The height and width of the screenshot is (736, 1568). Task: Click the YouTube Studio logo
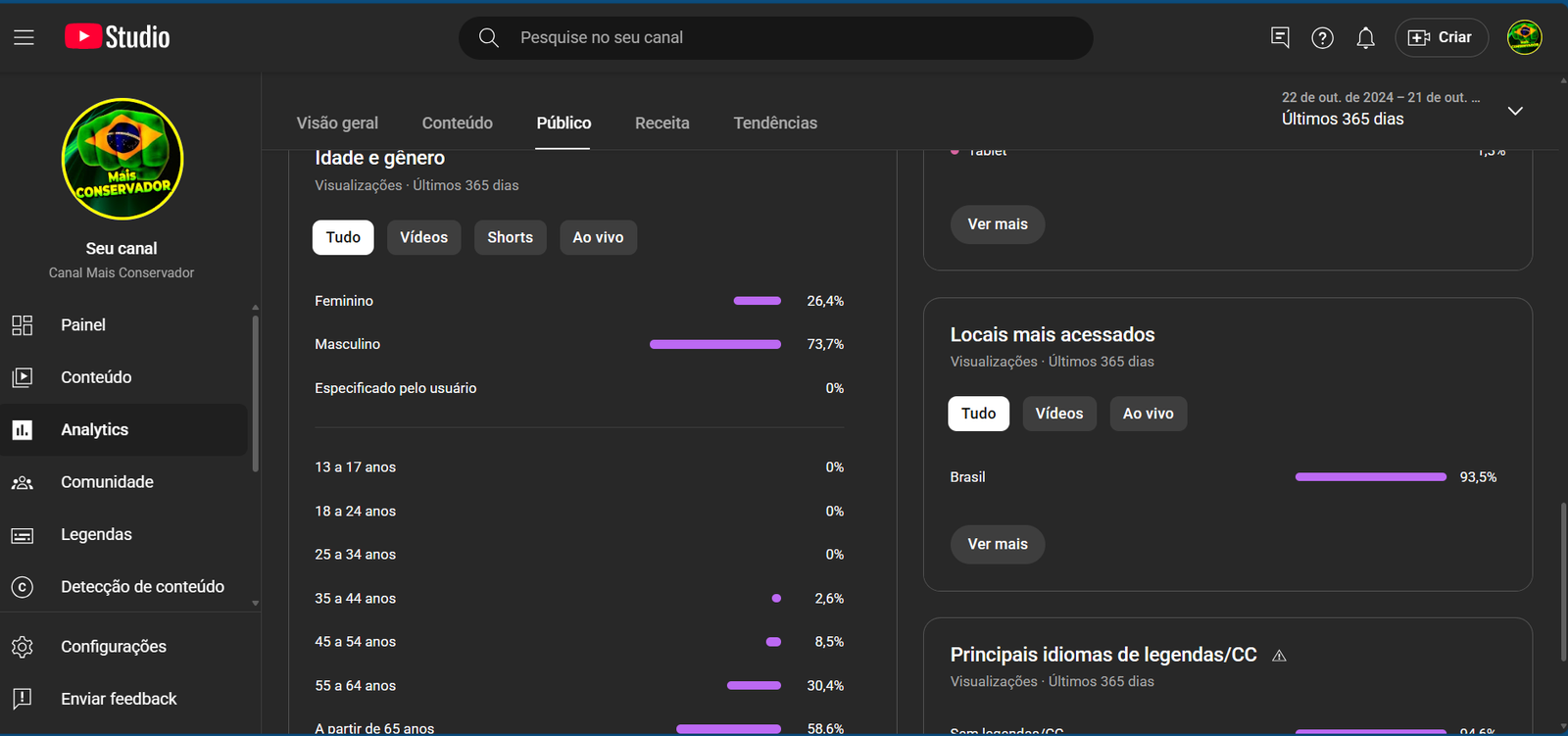(x=118, y=37)
